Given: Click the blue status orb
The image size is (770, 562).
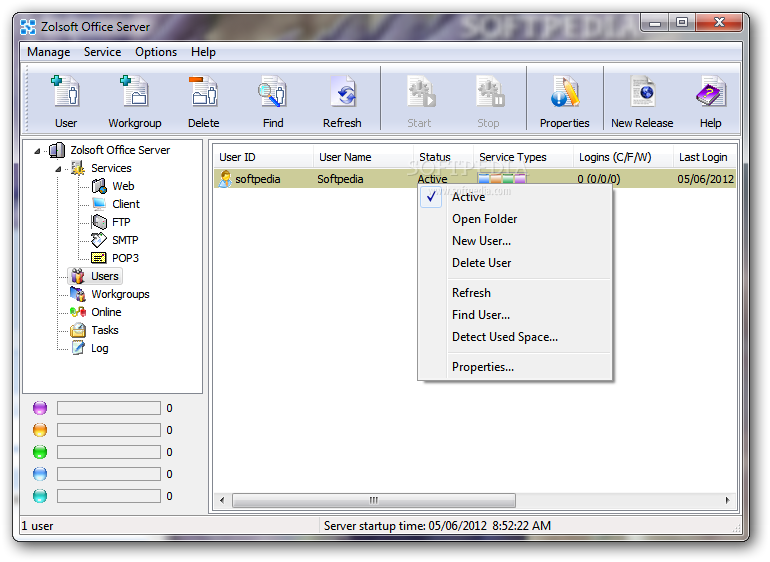Looking at the screenshot, I should click(x=40, y=474).
